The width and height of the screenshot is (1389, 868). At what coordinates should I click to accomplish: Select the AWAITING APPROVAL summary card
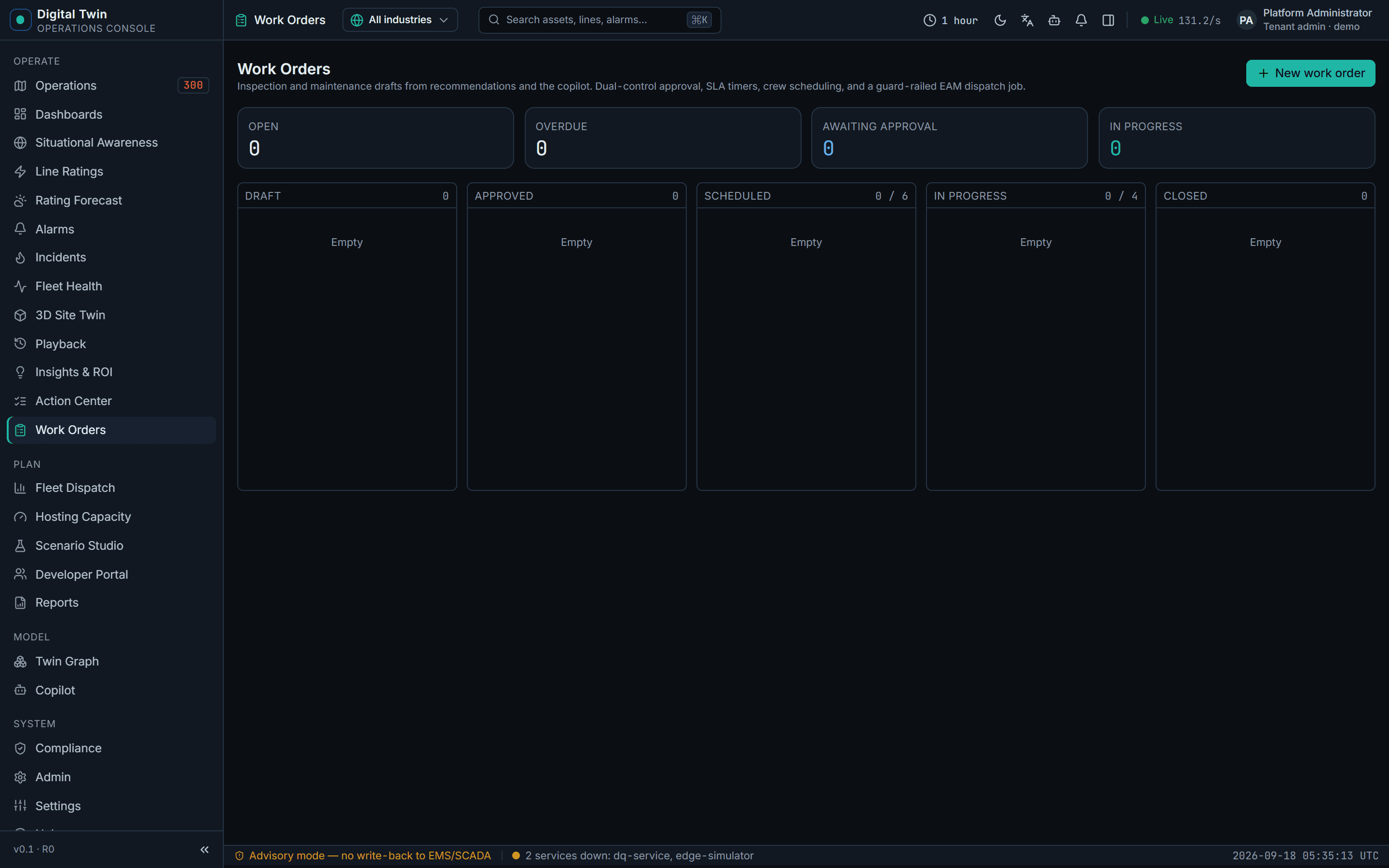click(x=949, y=138)
